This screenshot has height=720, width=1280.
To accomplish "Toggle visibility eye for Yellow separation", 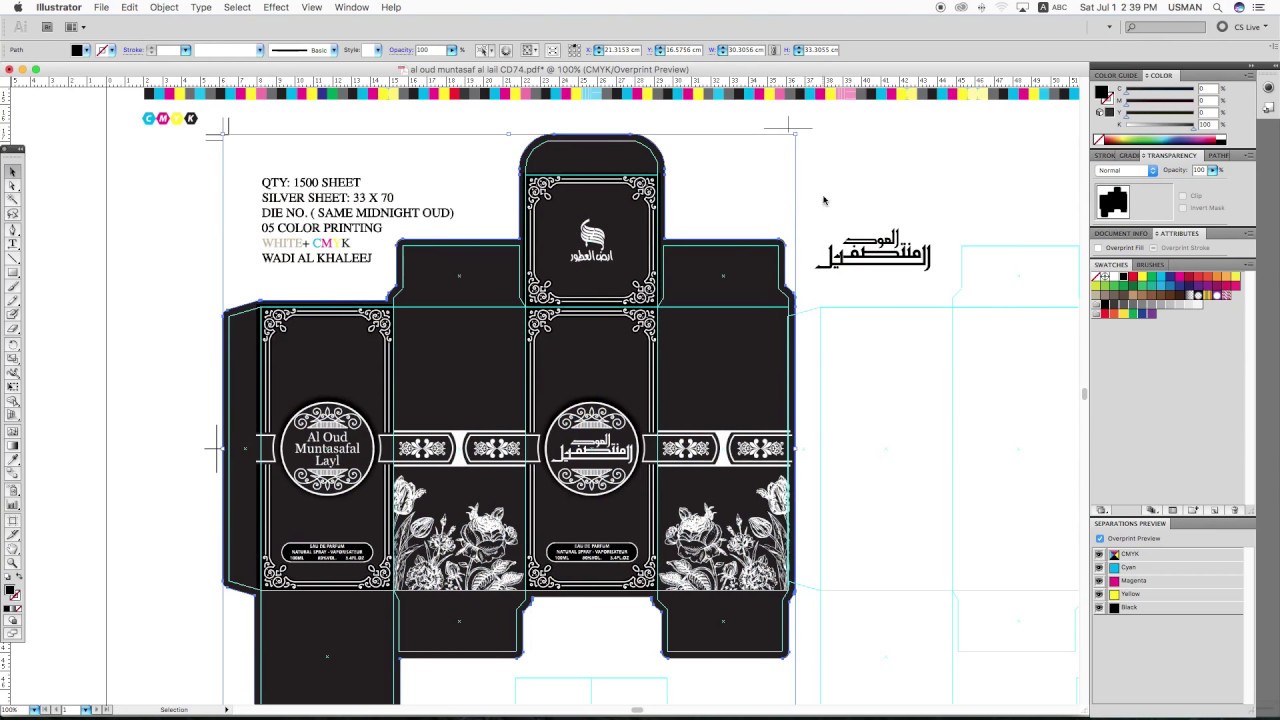I will (1098, 594).
